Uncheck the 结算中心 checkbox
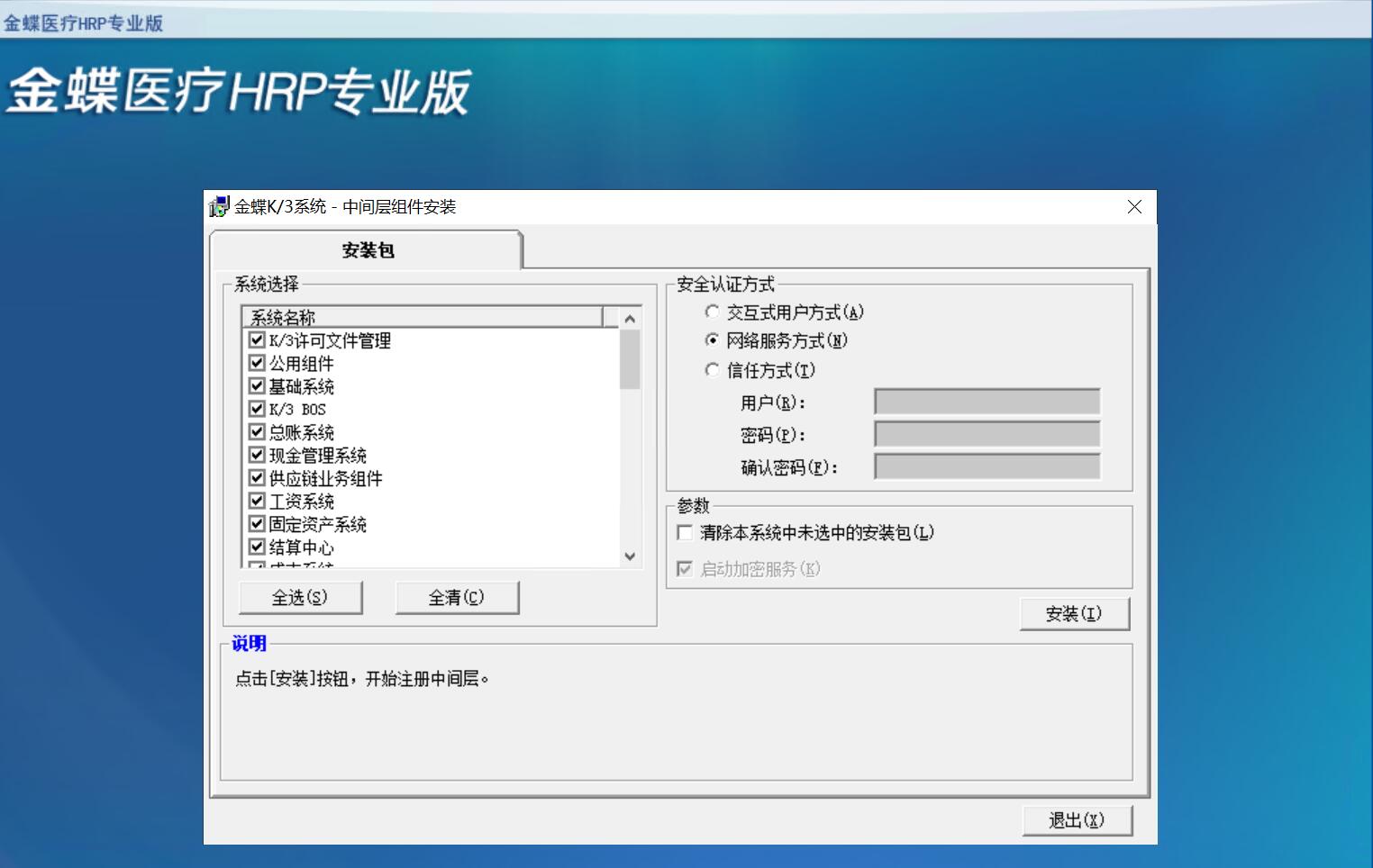The image size is (1373, 868). (x=257, y=547)
